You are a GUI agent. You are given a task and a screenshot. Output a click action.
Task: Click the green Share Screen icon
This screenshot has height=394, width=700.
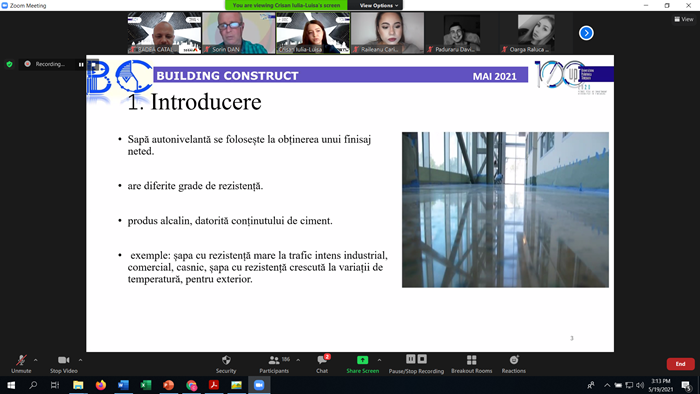click(x=362, y=360)
